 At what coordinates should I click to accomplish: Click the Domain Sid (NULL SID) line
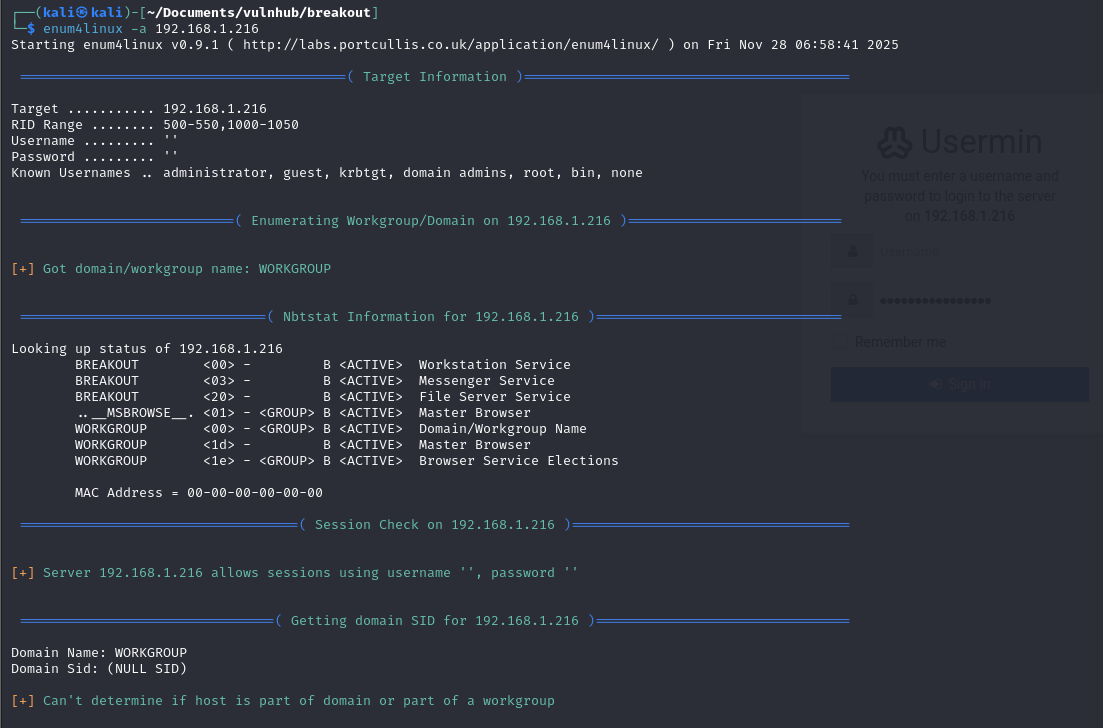coord(99,669)
